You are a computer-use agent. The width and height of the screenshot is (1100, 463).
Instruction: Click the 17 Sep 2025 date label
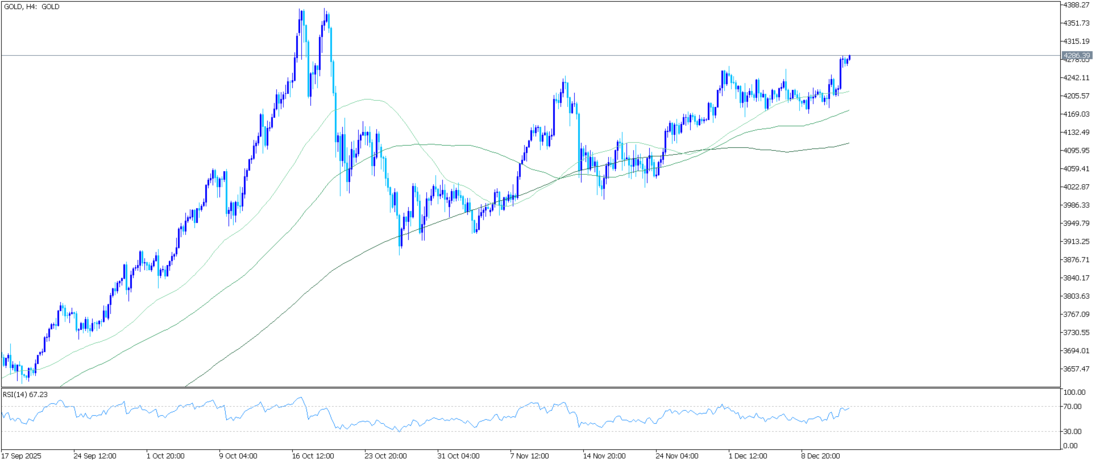[22, 455]
